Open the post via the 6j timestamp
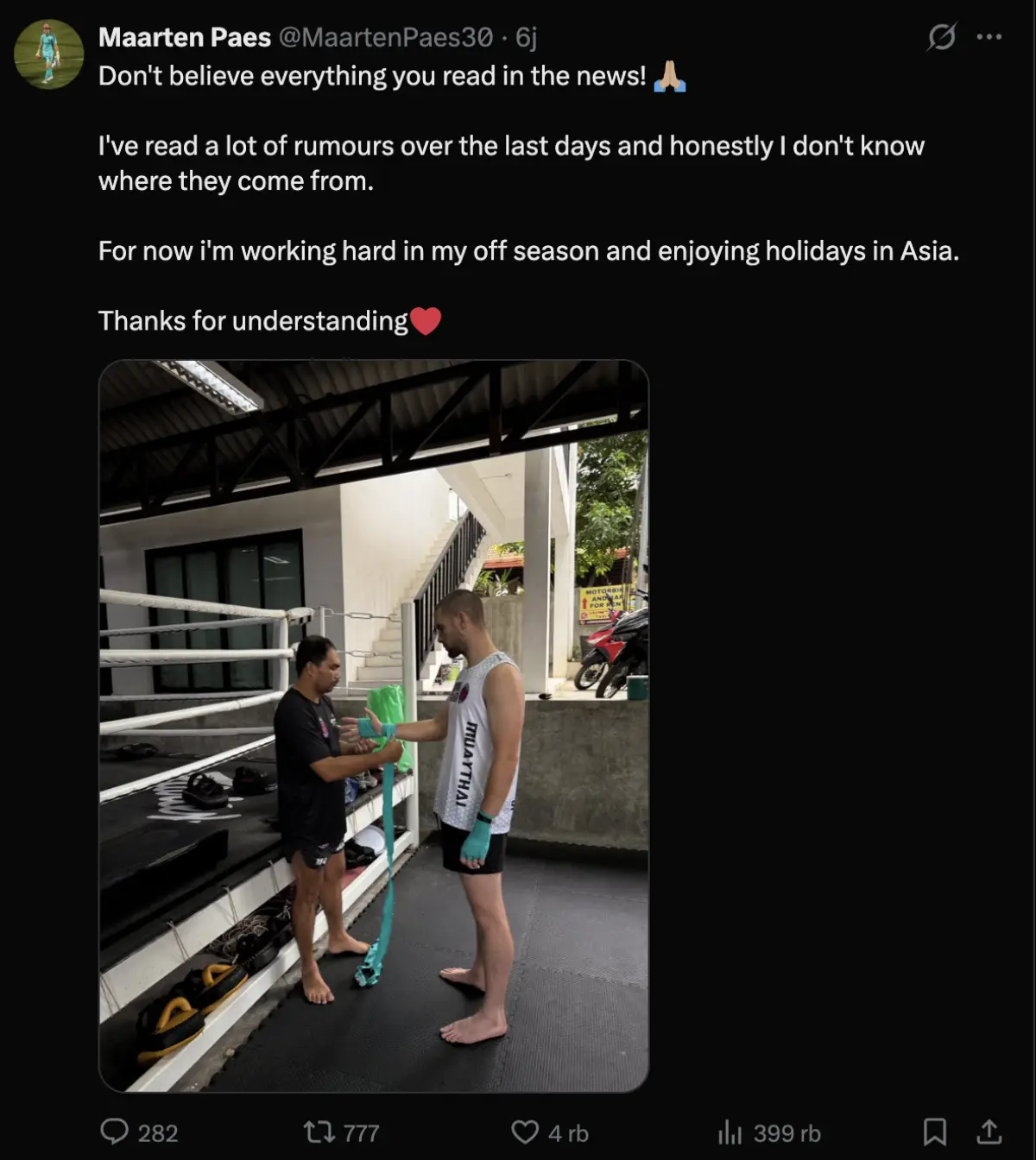The width and height of the screenshot is (1036, 1160). click(527, 37)
